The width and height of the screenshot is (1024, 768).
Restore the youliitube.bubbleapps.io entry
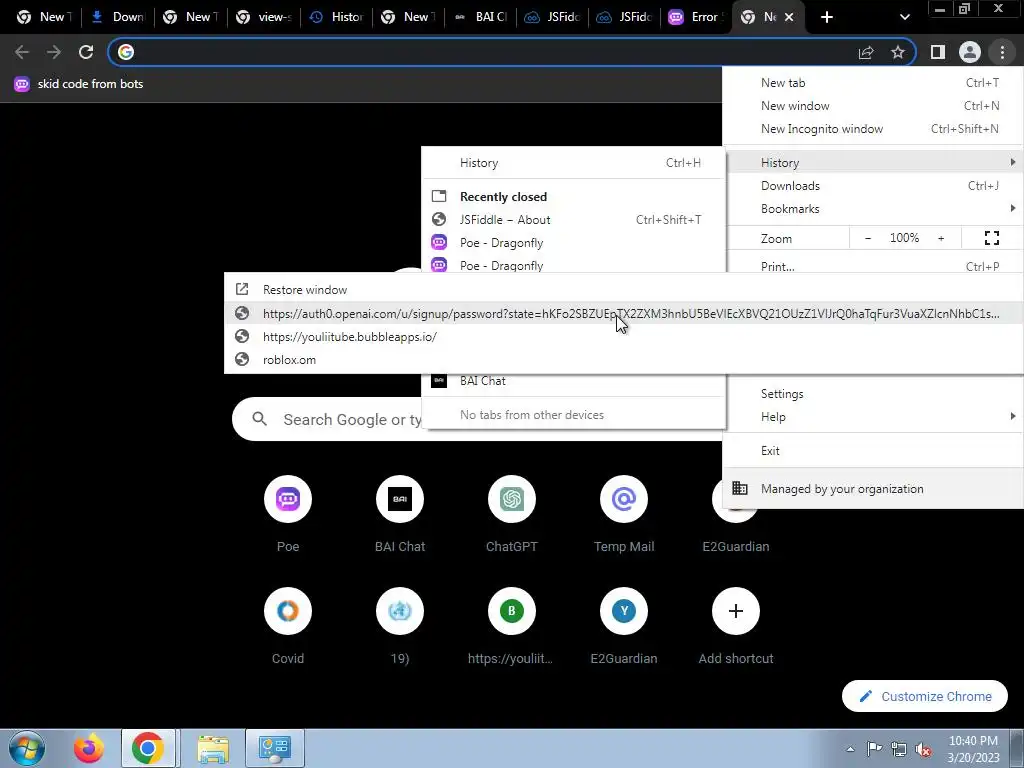coord(624,336)
